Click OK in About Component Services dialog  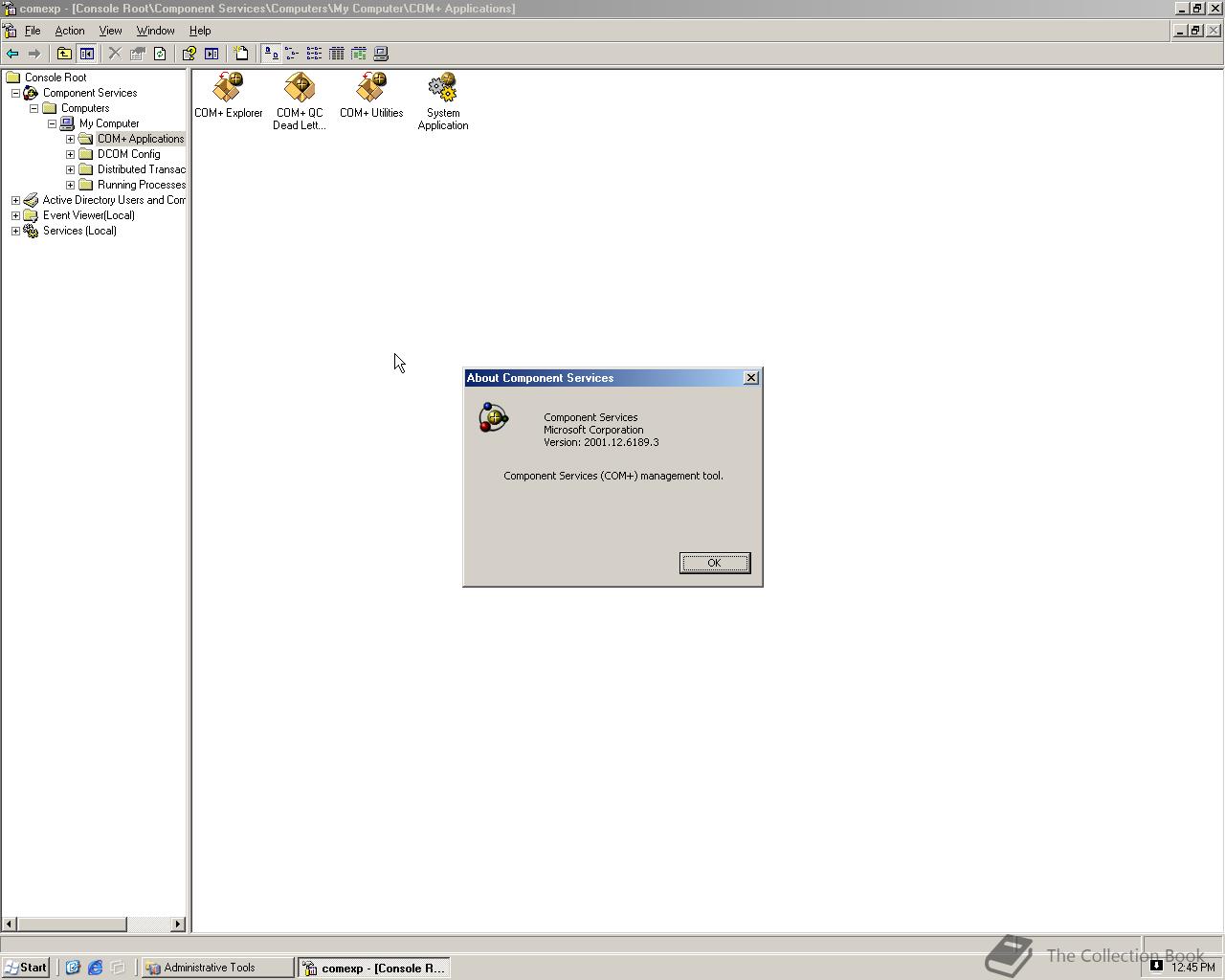pyautogui.click(x=715, y=563)
